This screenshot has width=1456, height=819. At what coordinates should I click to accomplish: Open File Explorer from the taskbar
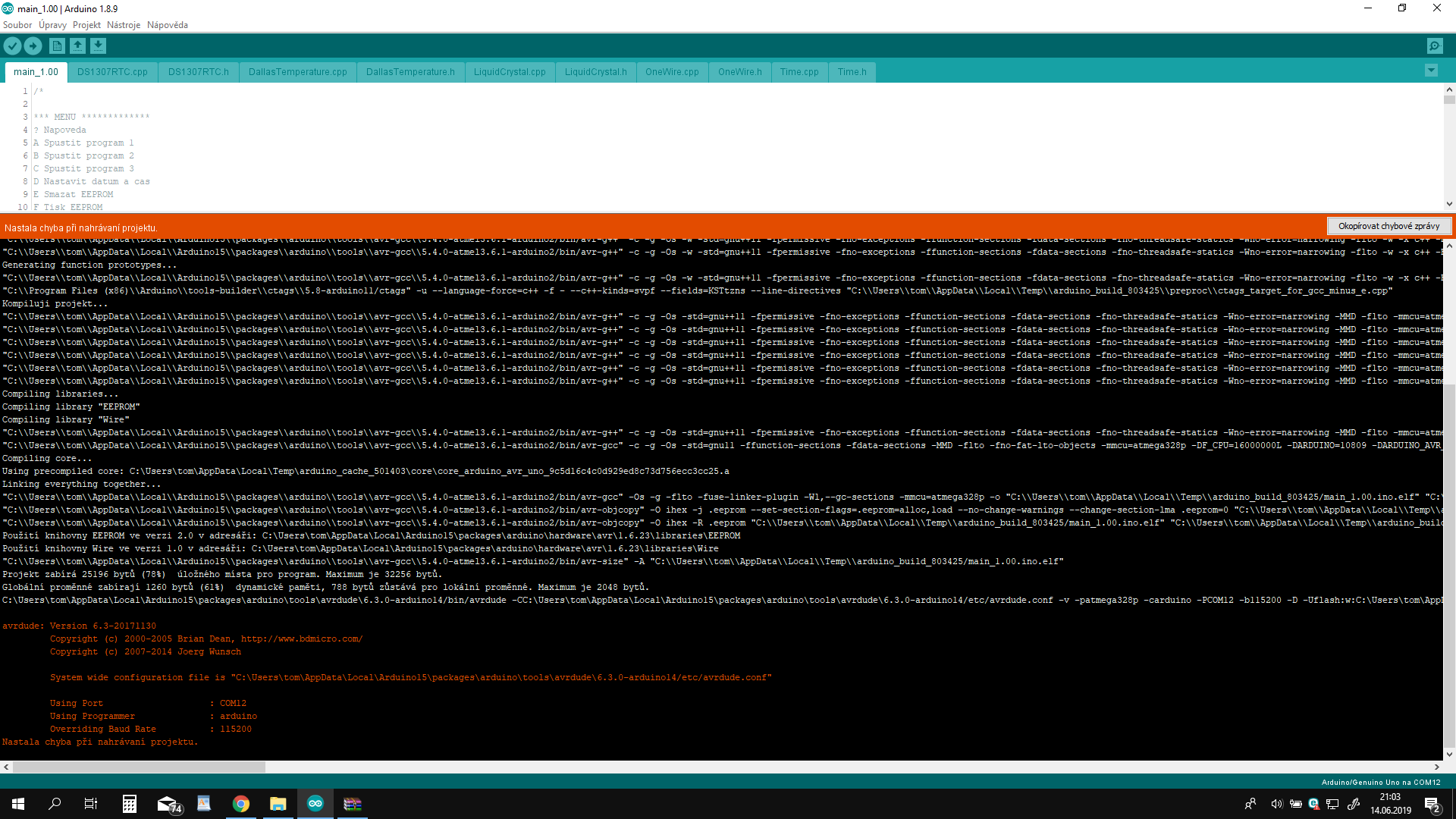pos(278,804)
